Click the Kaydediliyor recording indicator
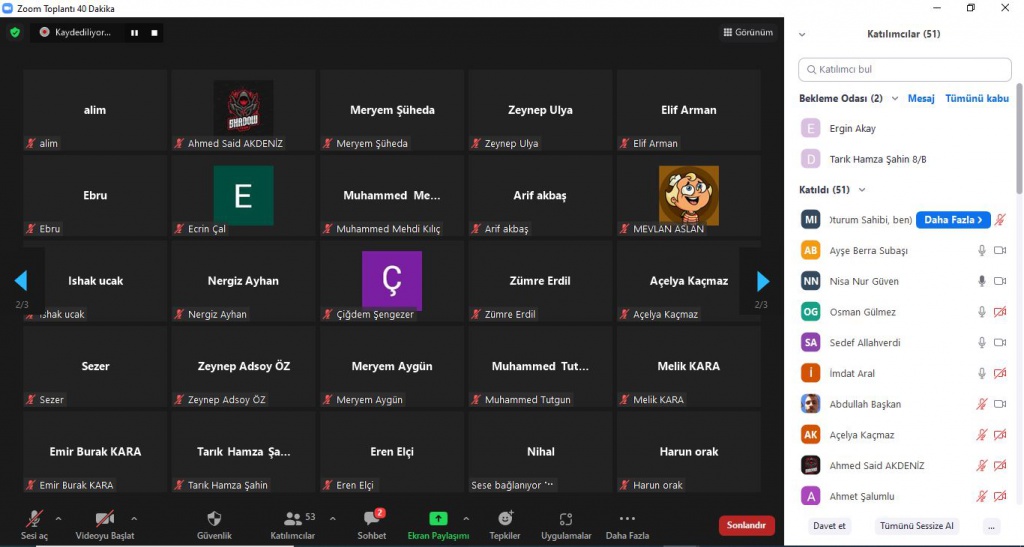1024x547 pixels. click(x=76, y=32)
